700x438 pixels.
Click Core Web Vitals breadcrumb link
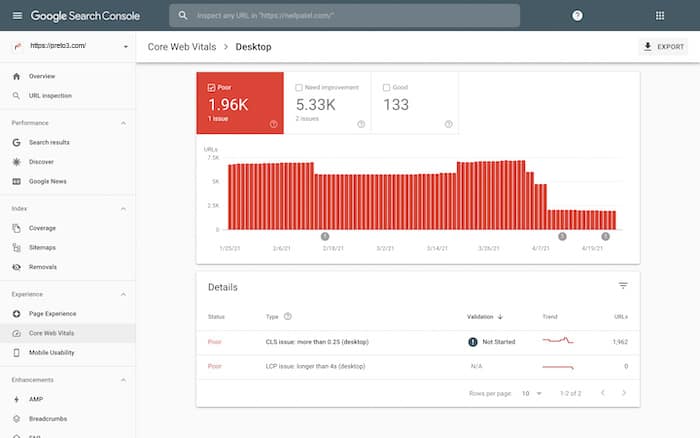click(x=182, y=47)
